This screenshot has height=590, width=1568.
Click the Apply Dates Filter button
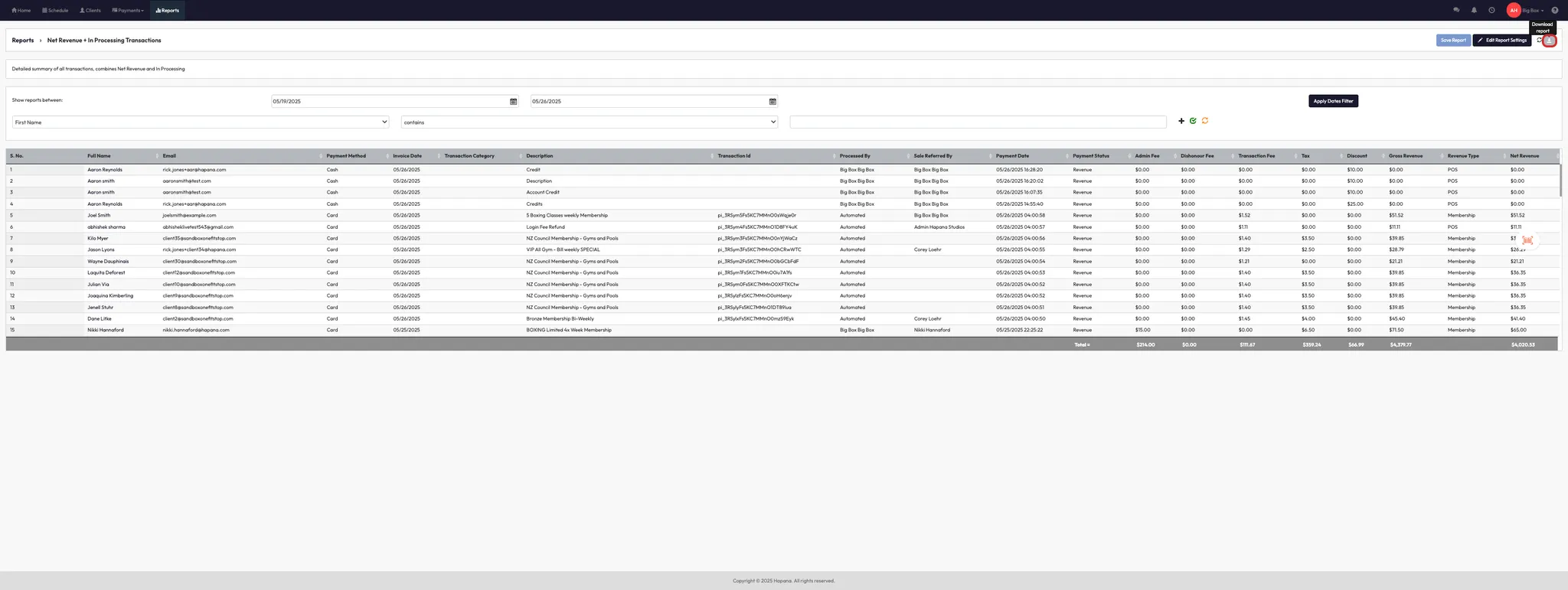[1333, 101]
